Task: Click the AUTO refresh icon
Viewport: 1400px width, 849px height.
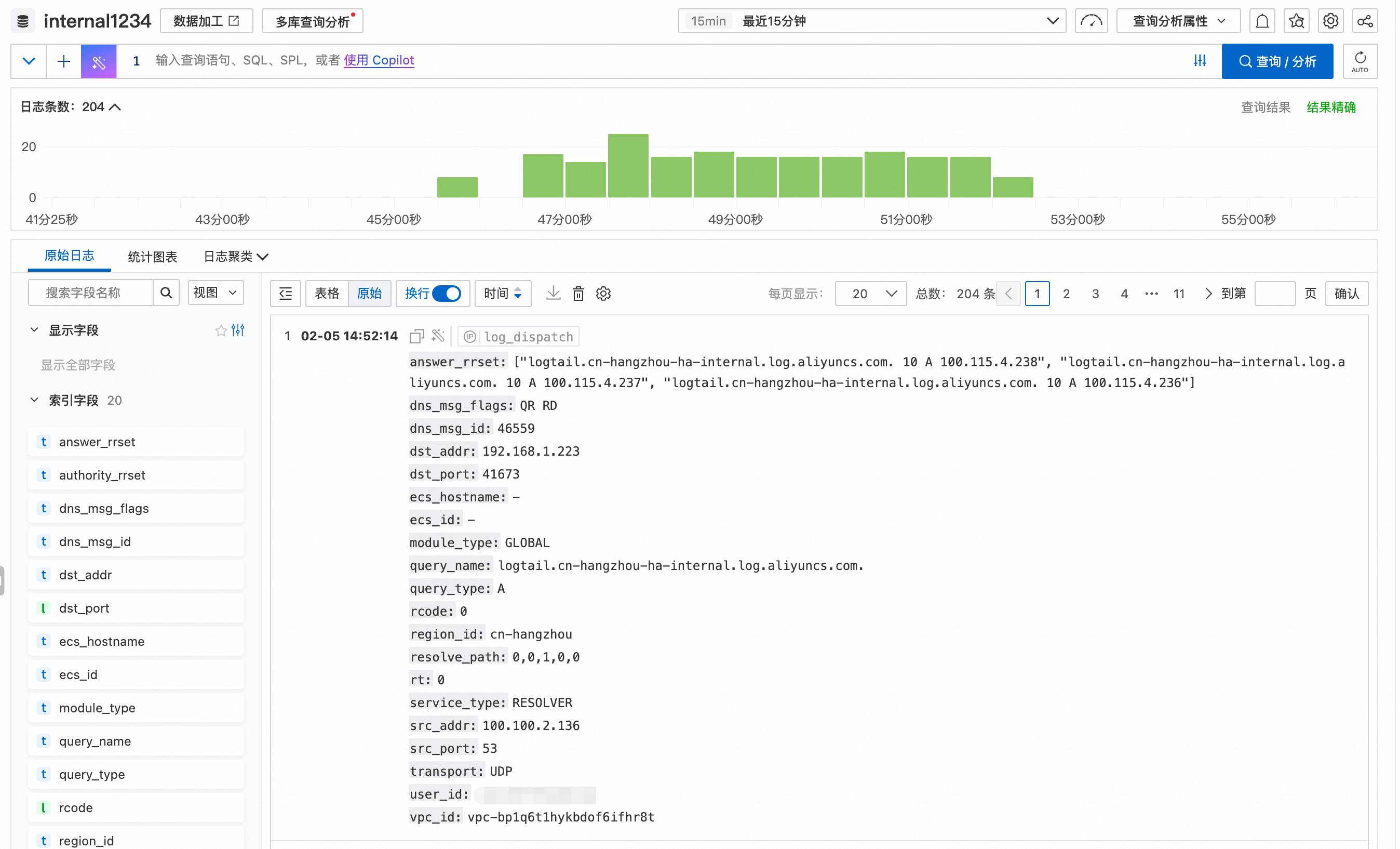Action: 1359,61
